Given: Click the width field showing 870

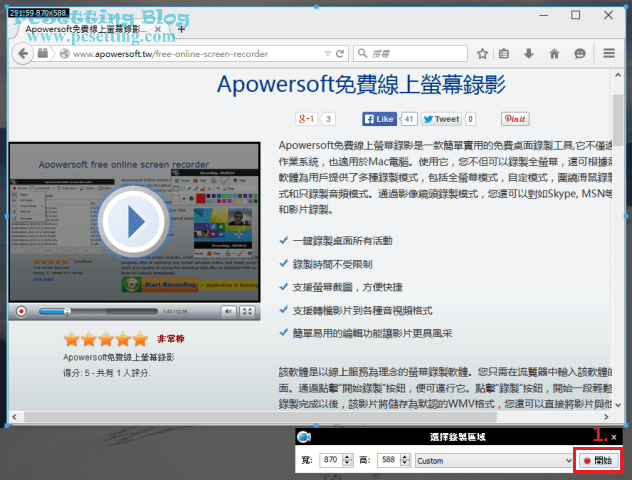Looking at the screenshot, I should (331, 460).
